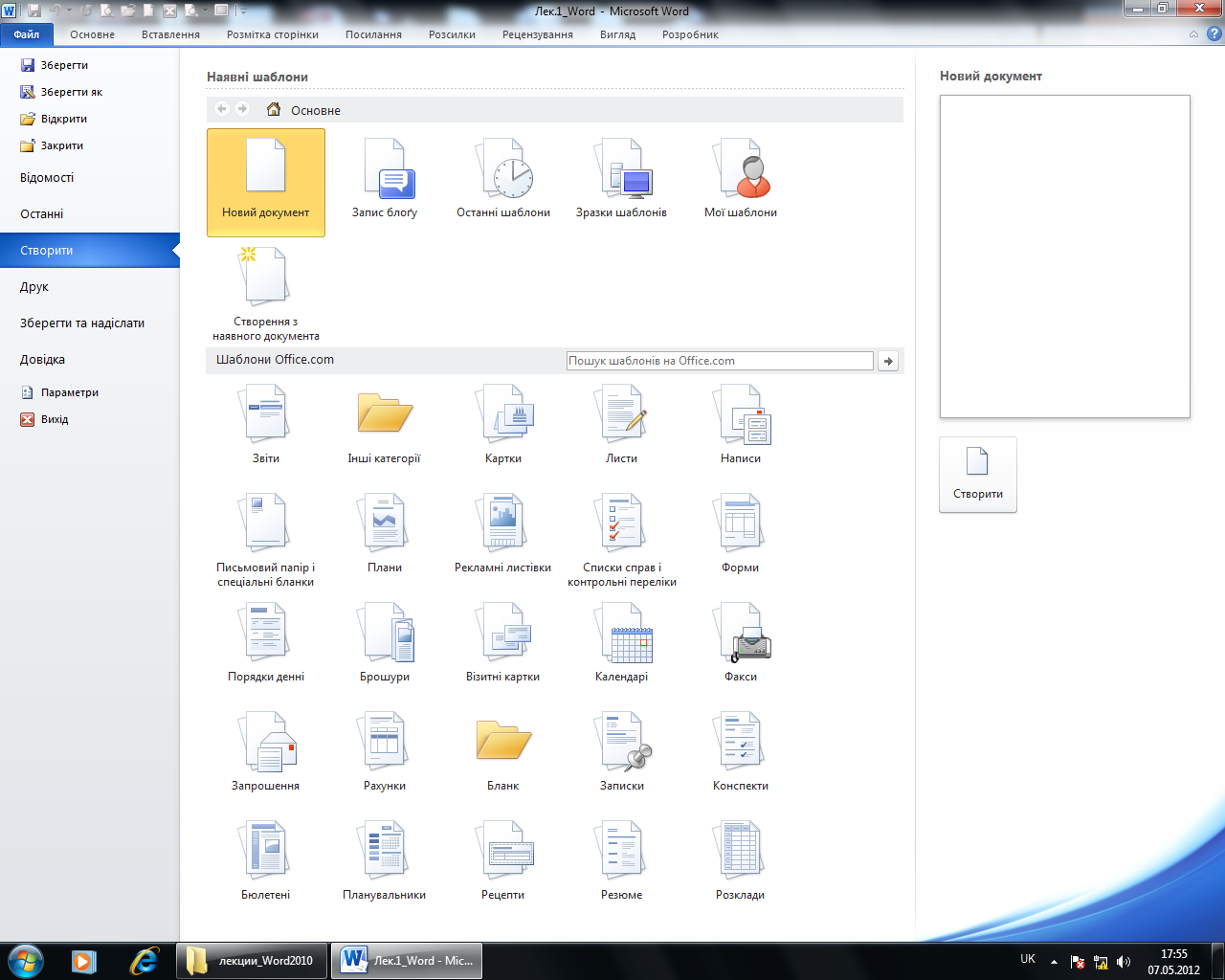Screen dimensions: 1225x980
Task: Open the Форми template category
Action: click(x=741, y=533)
